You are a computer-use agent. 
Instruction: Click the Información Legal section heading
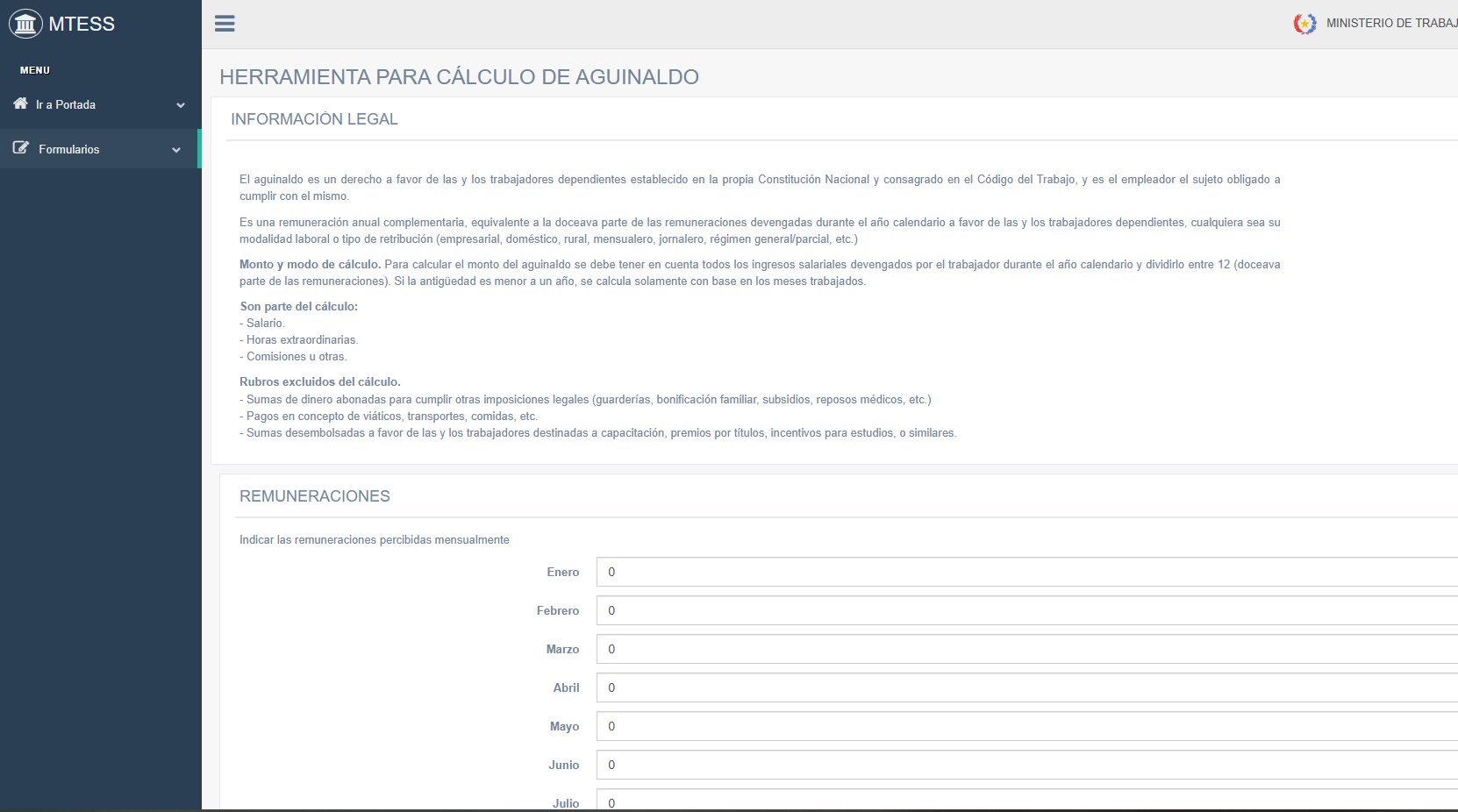pos(314,119)
